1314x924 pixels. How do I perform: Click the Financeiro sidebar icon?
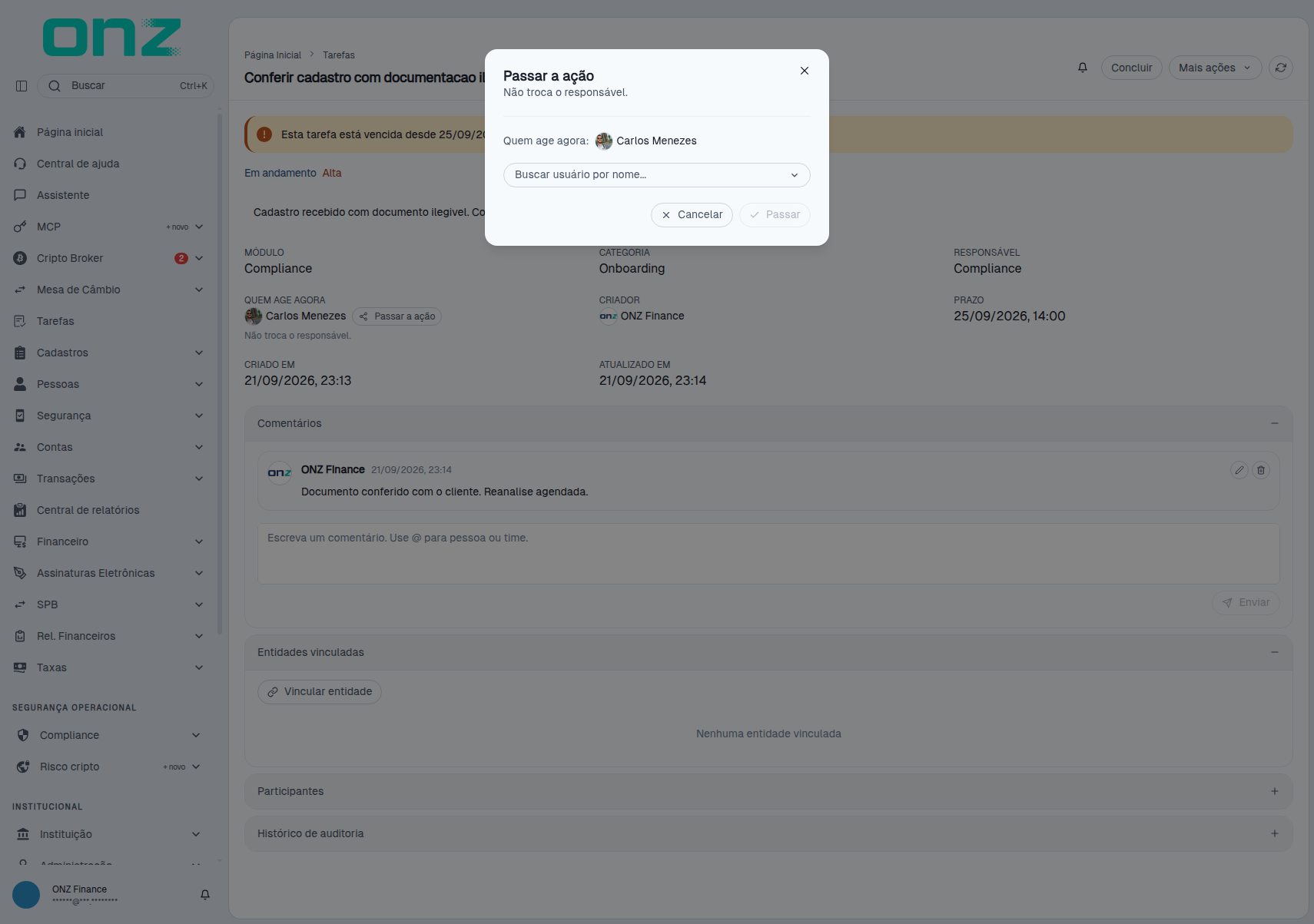point(20,541)
